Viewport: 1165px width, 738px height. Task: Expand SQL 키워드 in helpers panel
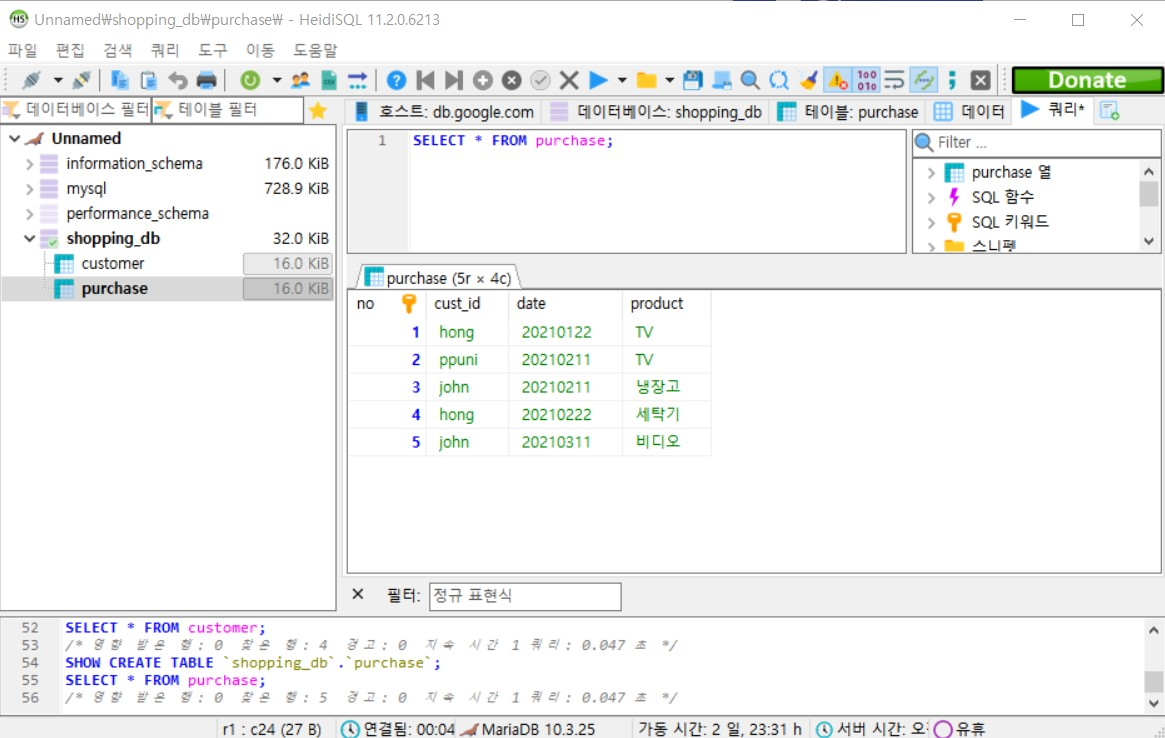pos(931,222)
